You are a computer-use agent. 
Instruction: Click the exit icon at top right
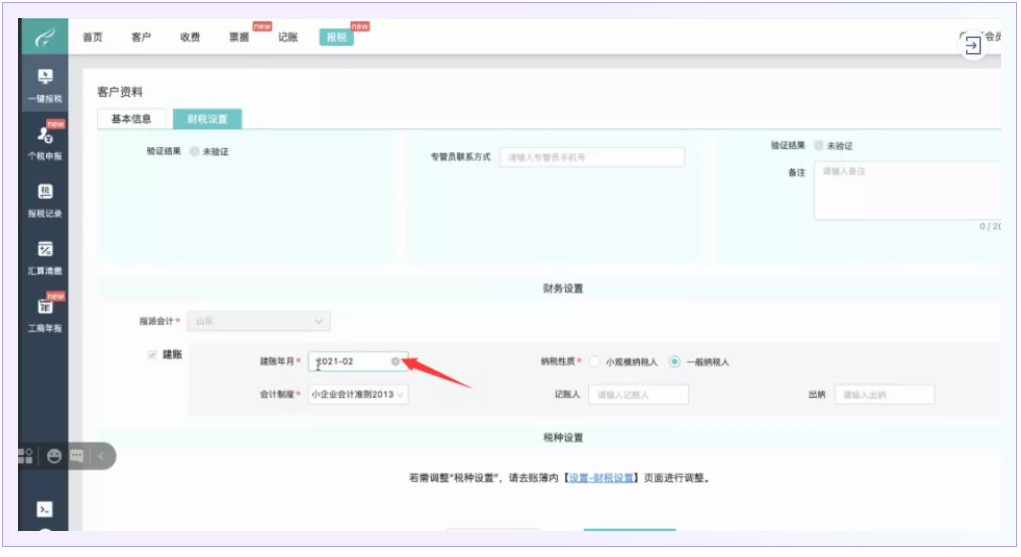tap(973, 45)
